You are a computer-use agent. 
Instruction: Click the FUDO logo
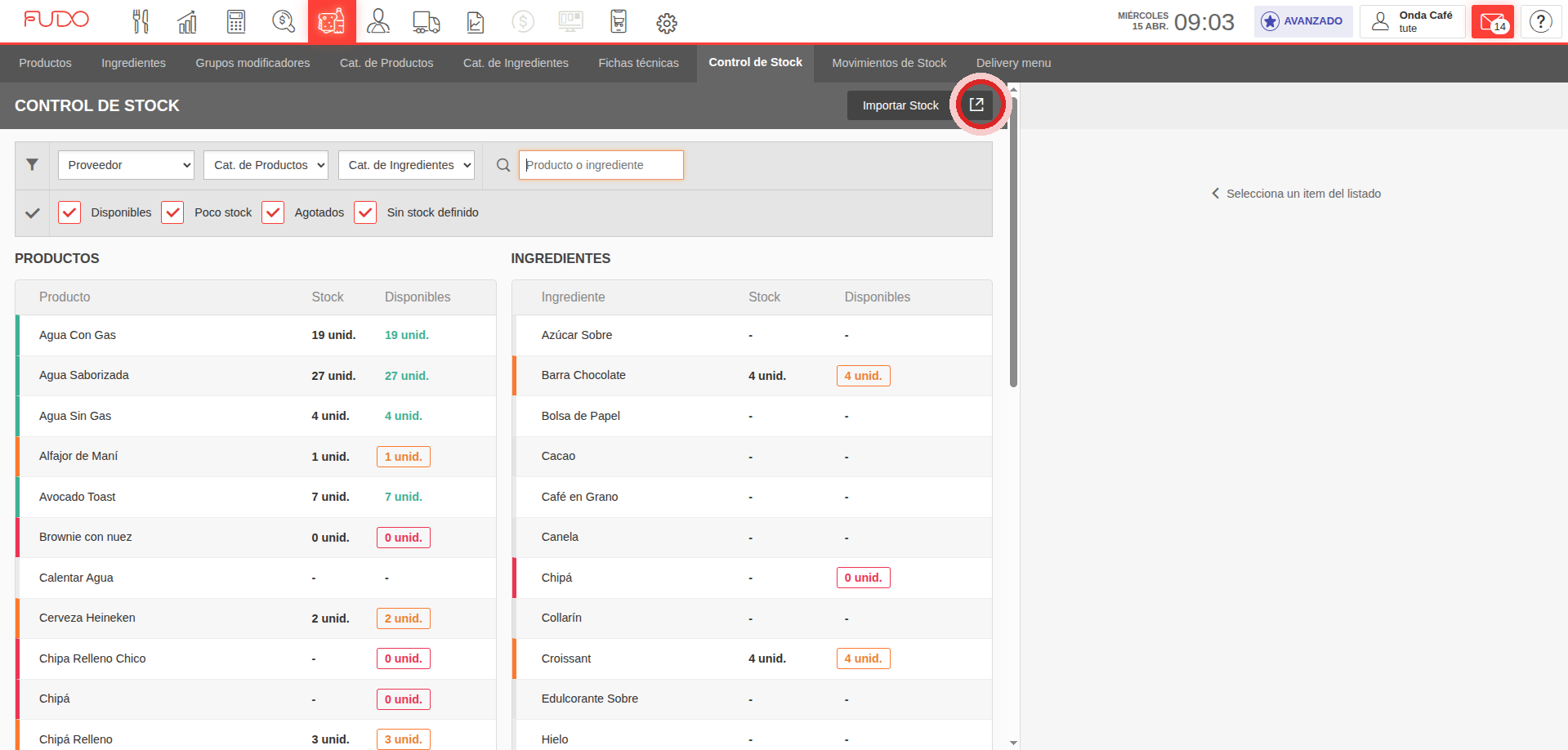(x=56, y=20)
